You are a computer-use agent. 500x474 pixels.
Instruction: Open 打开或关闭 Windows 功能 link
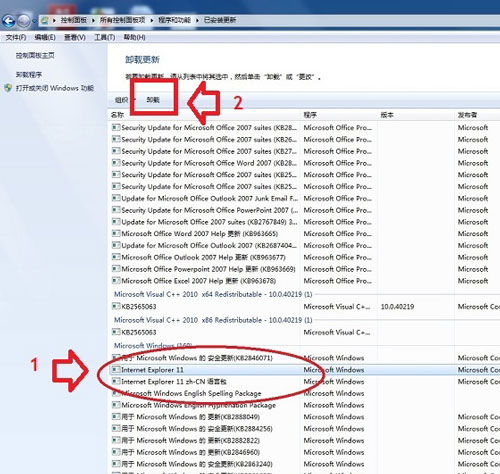55,88
